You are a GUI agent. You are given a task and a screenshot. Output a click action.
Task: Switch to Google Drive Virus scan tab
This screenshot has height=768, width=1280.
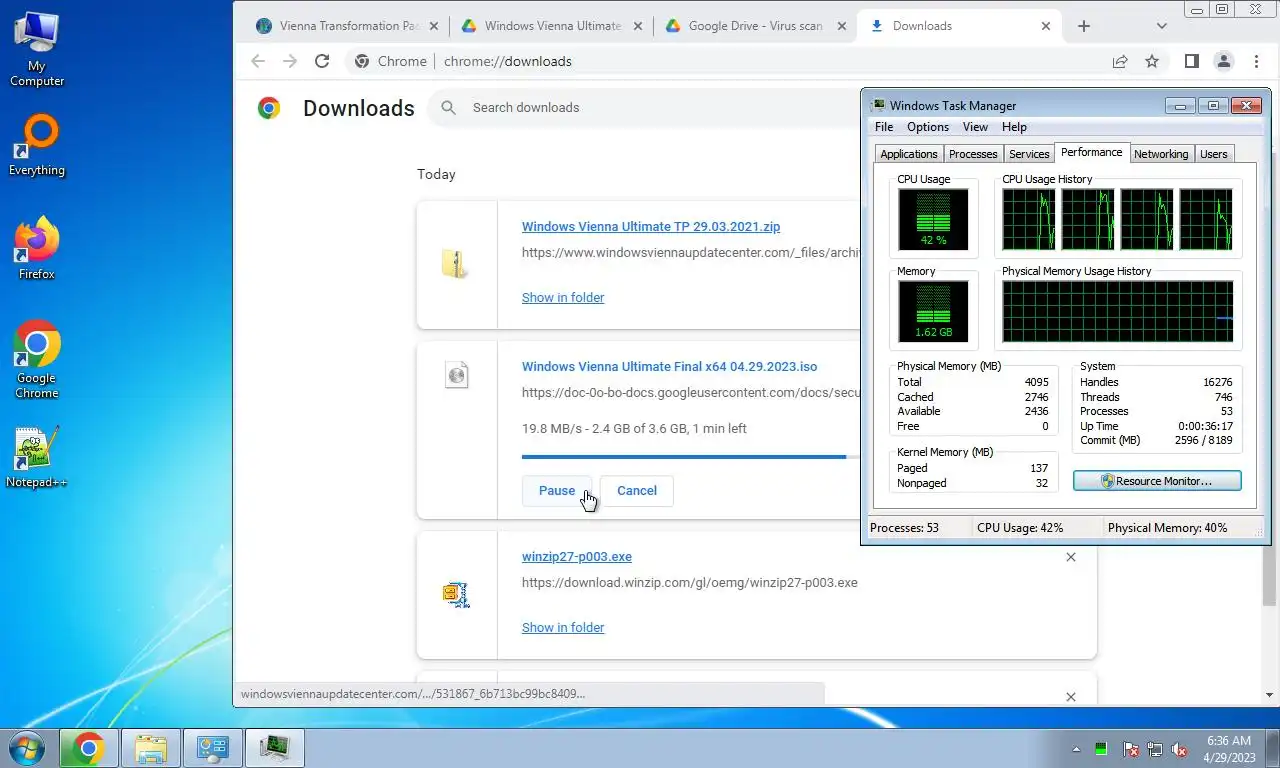(x=755, y=26)
